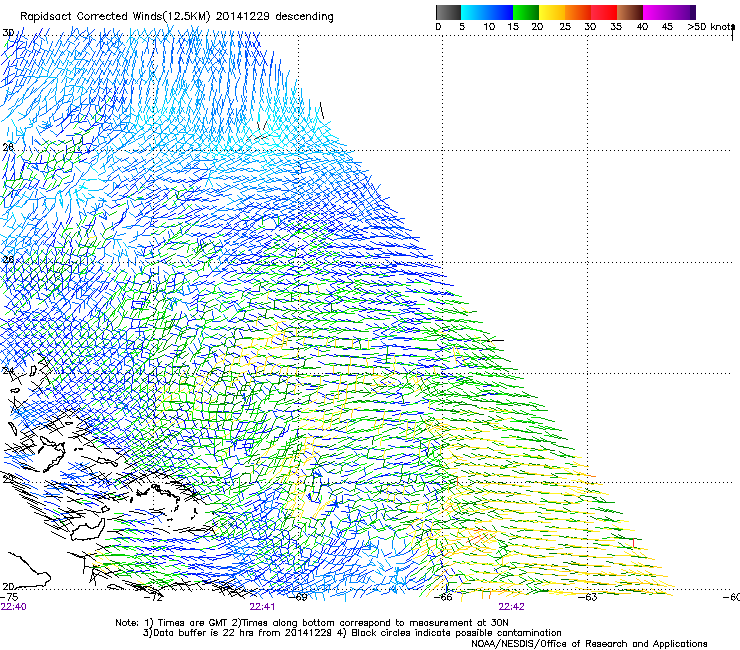
Task: Click the 'Times are GMT' note line
Action: (312, 623)
